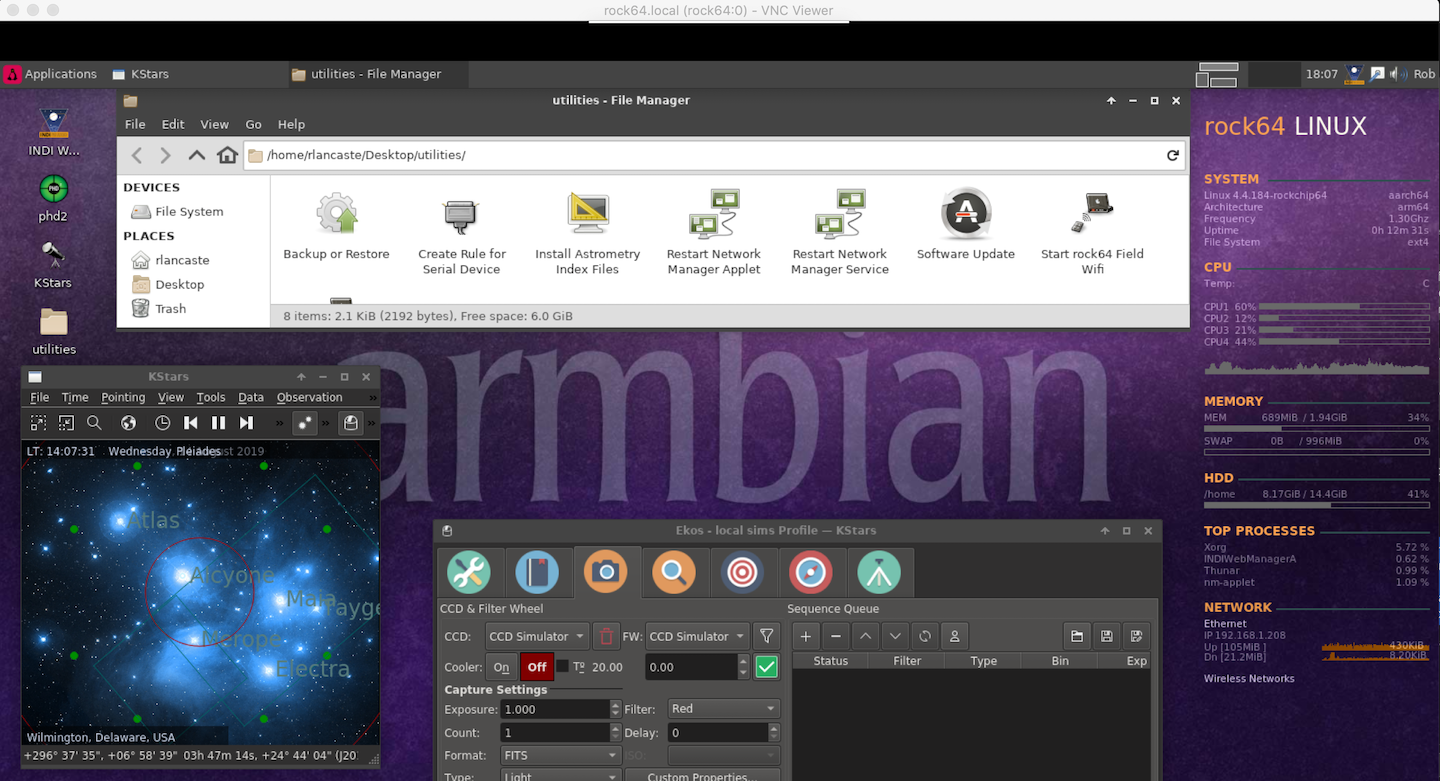
Task: Go to home folder in File Manager toolbar
Action: click(228, 155)
